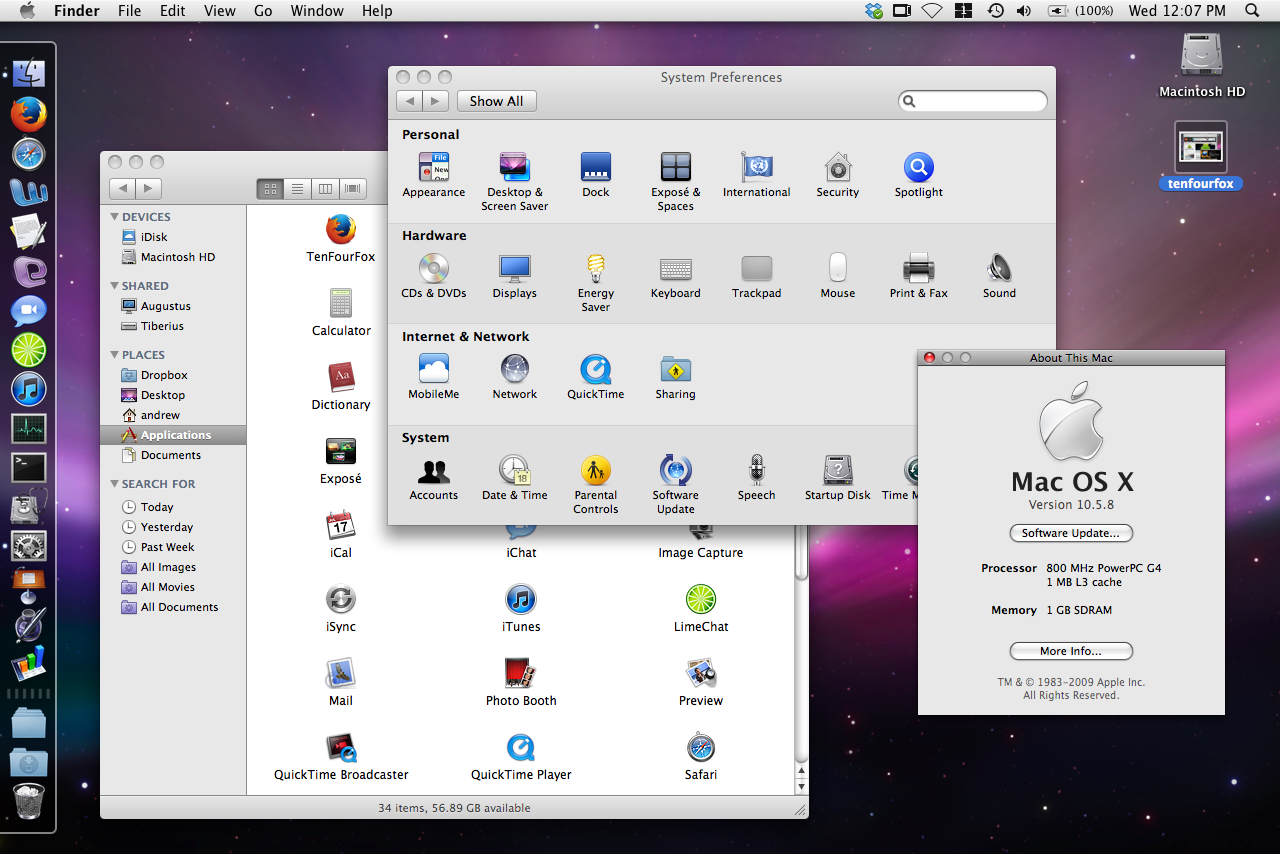Open the Edit menu
The image size is (1280, 854).
(x=173, y=11)
